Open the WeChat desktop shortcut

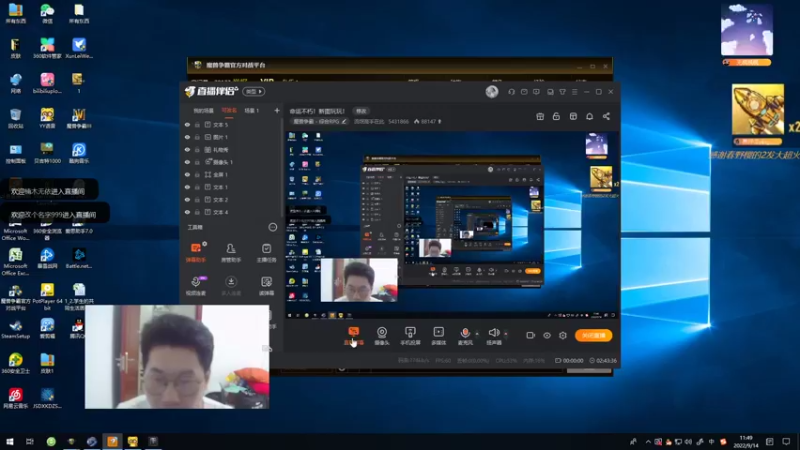click(47, 14)
